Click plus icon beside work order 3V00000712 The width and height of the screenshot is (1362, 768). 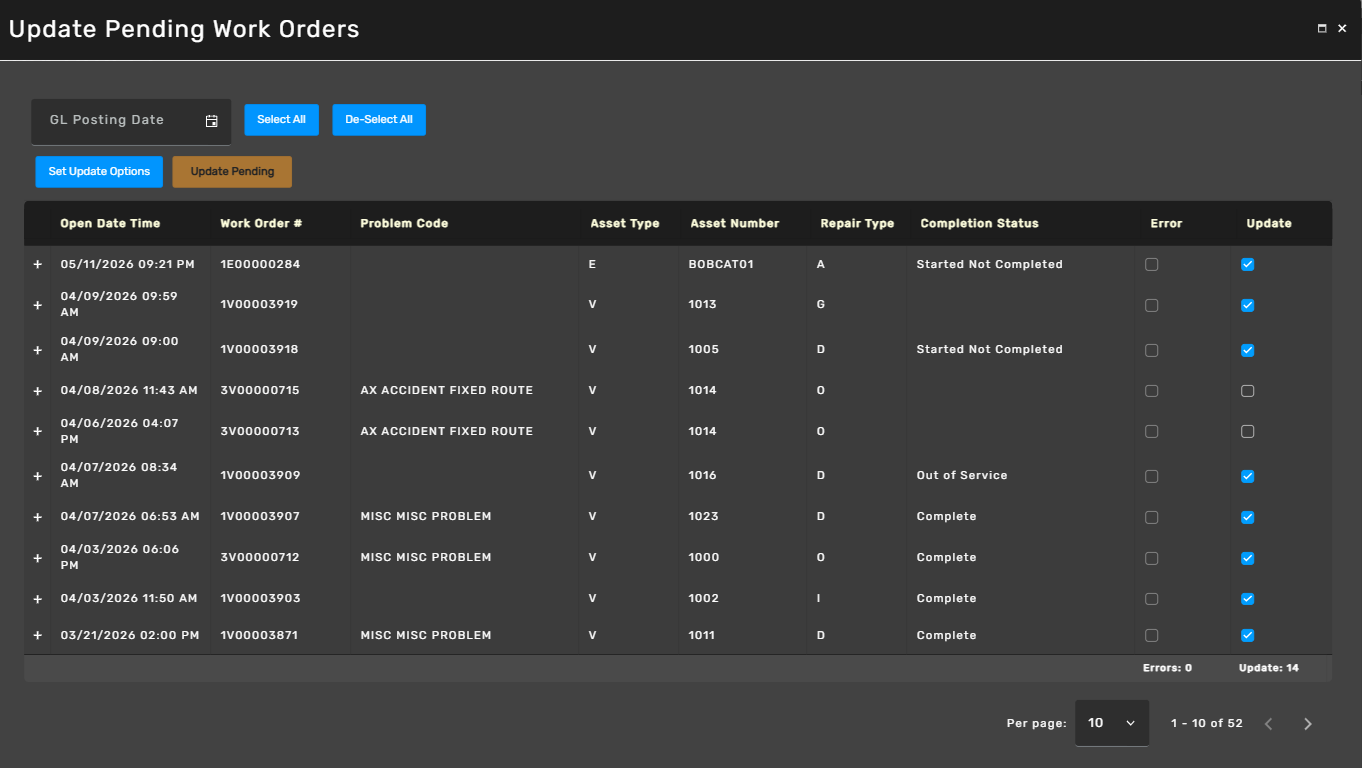[x=38, y=558]
